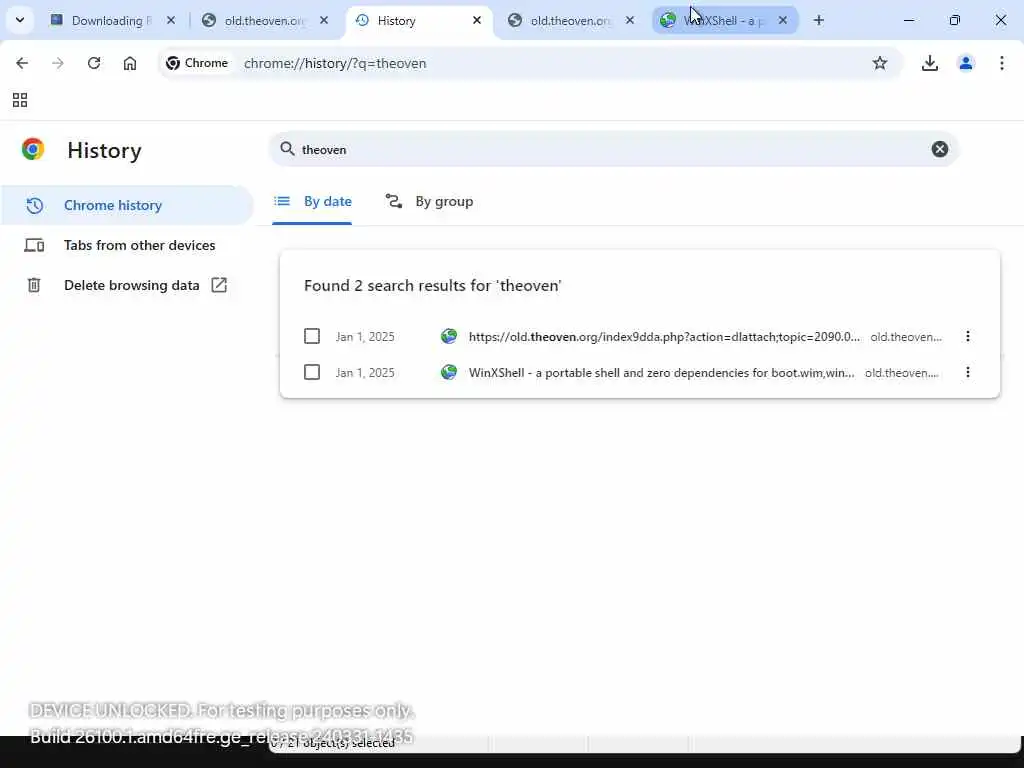
Task: Clear the 'theoven' search text
Action: tap(939, 149)
